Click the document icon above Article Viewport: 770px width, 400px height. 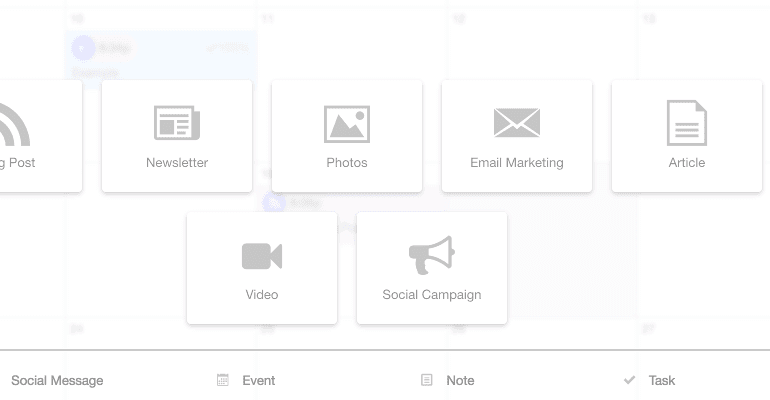[687, 123]
